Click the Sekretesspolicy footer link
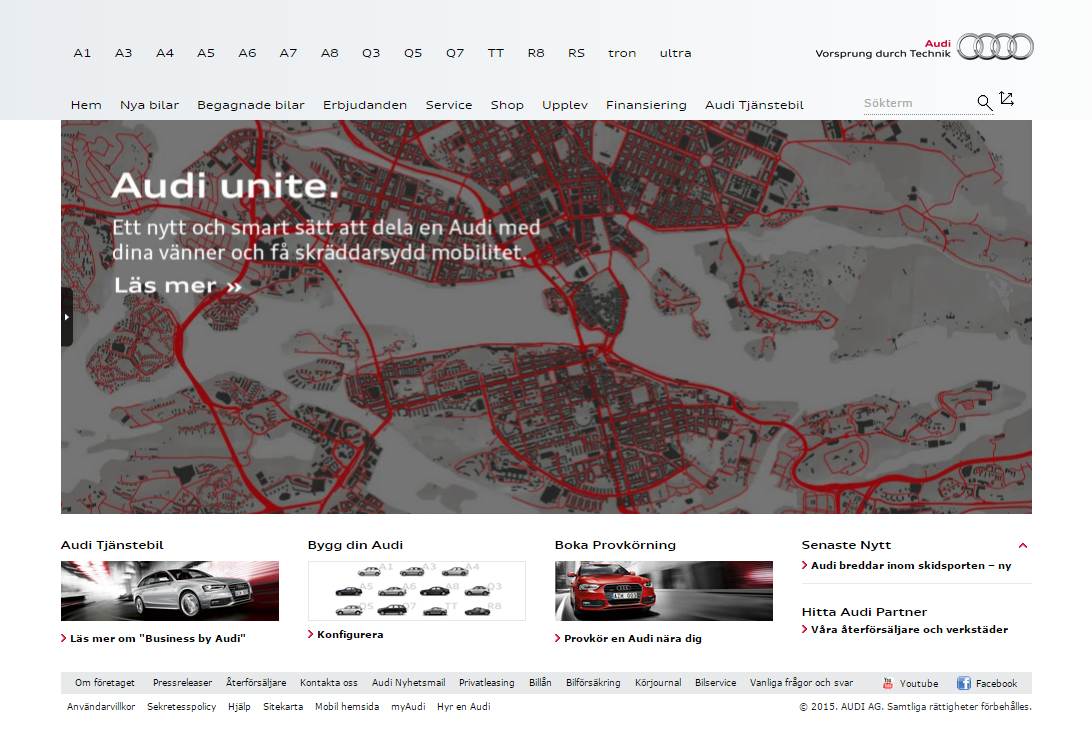Viewport: 1092px width, 756px height. tap(182, 707)
